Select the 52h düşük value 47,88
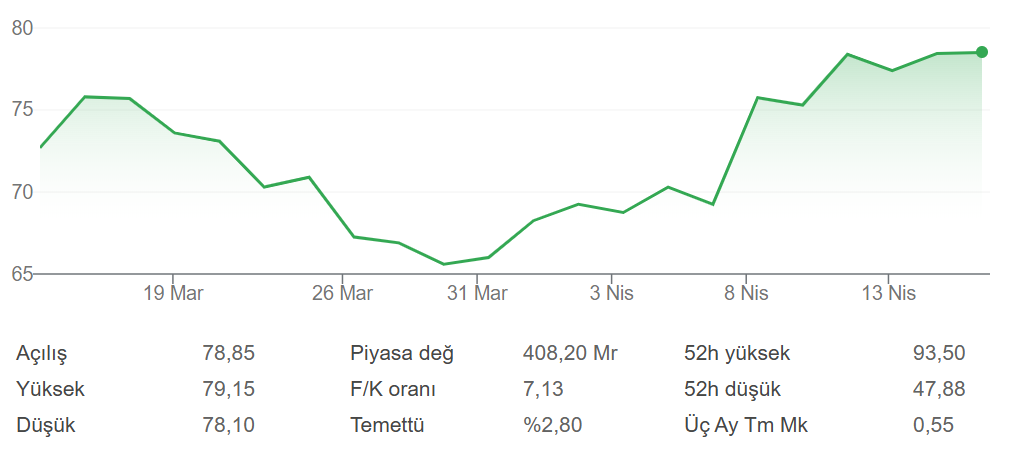Viewport: 1023px width, 454px height. 939,389
